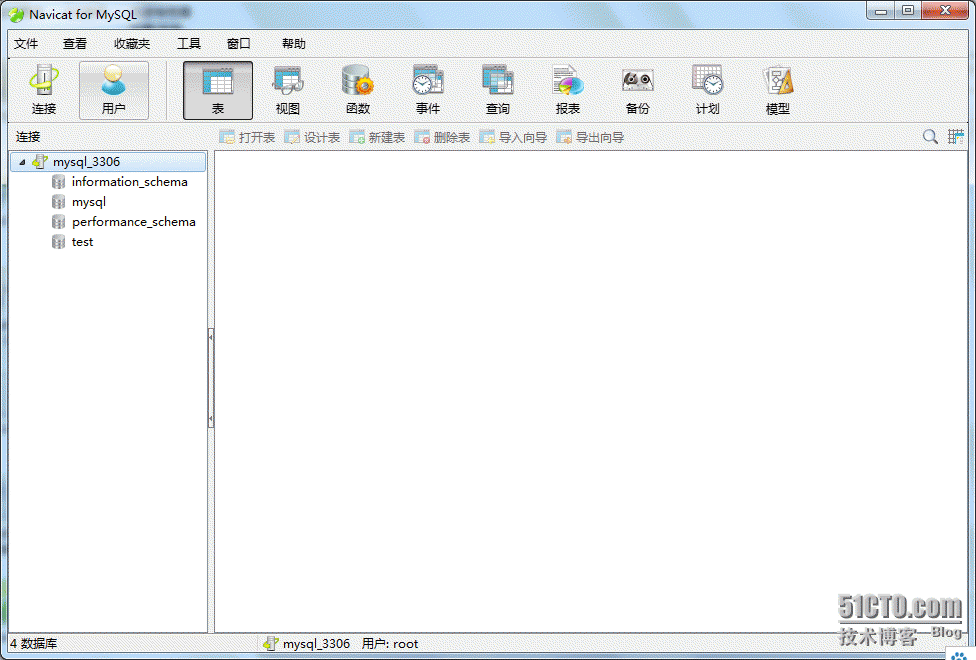Select the mysql database name in tree
Image resolution: width=976 pixels, height=660 pixels.
pyautogui.click(x=88, y=202)
